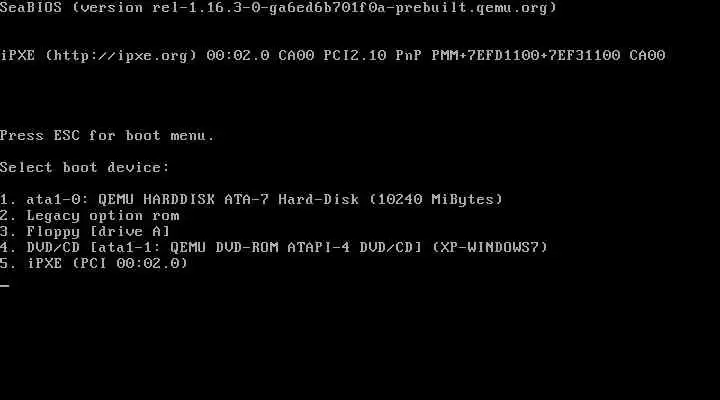Viewport: 720px width, 400px height.
Task: Click the number 4 beside DVD/CD
Action: coord(5,247)
